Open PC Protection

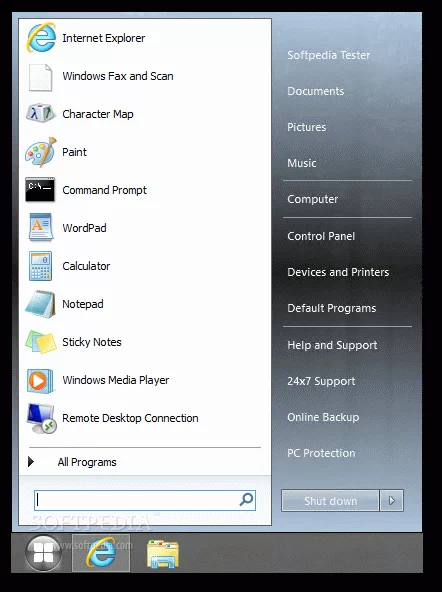(x=321, y=453)
